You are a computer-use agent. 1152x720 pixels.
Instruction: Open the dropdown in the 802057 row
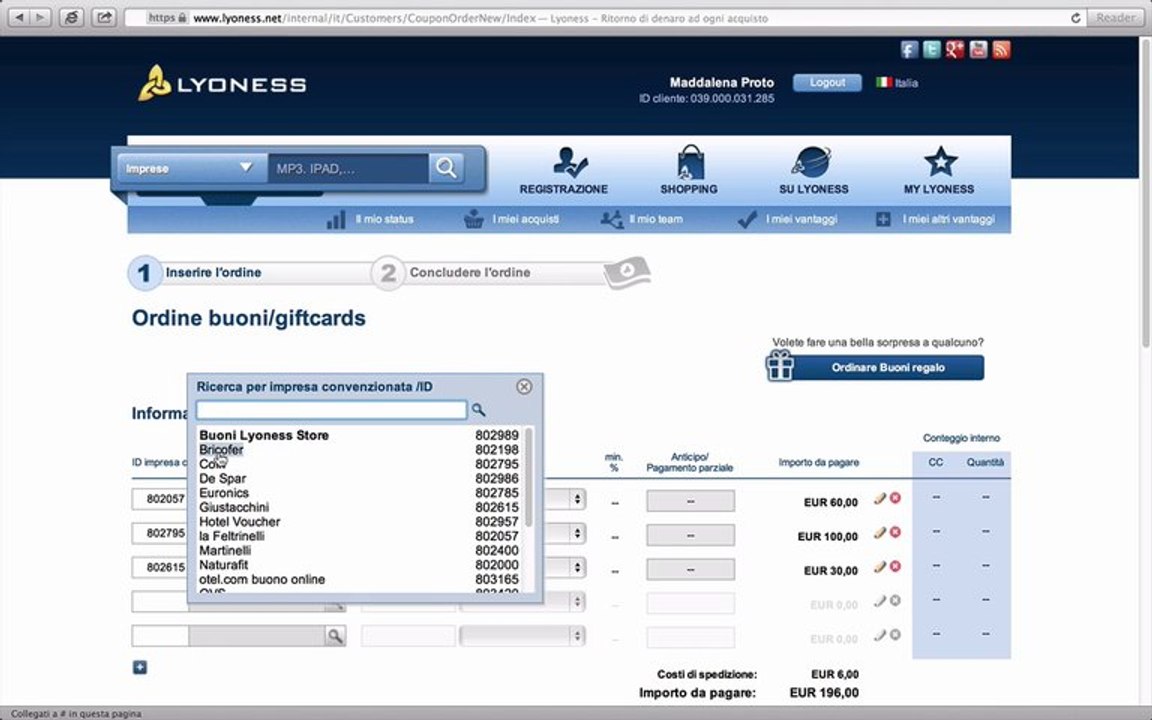click(x=577, y=499)
